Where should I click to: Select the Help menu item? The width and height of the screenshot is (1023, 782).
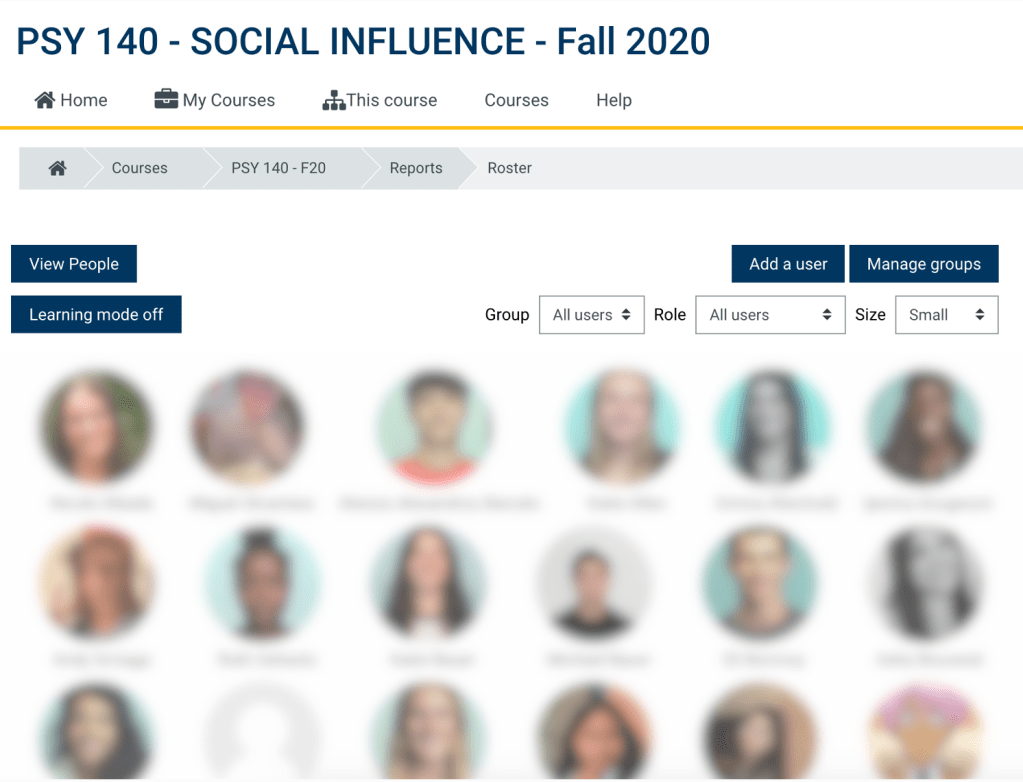click(614, 100)
